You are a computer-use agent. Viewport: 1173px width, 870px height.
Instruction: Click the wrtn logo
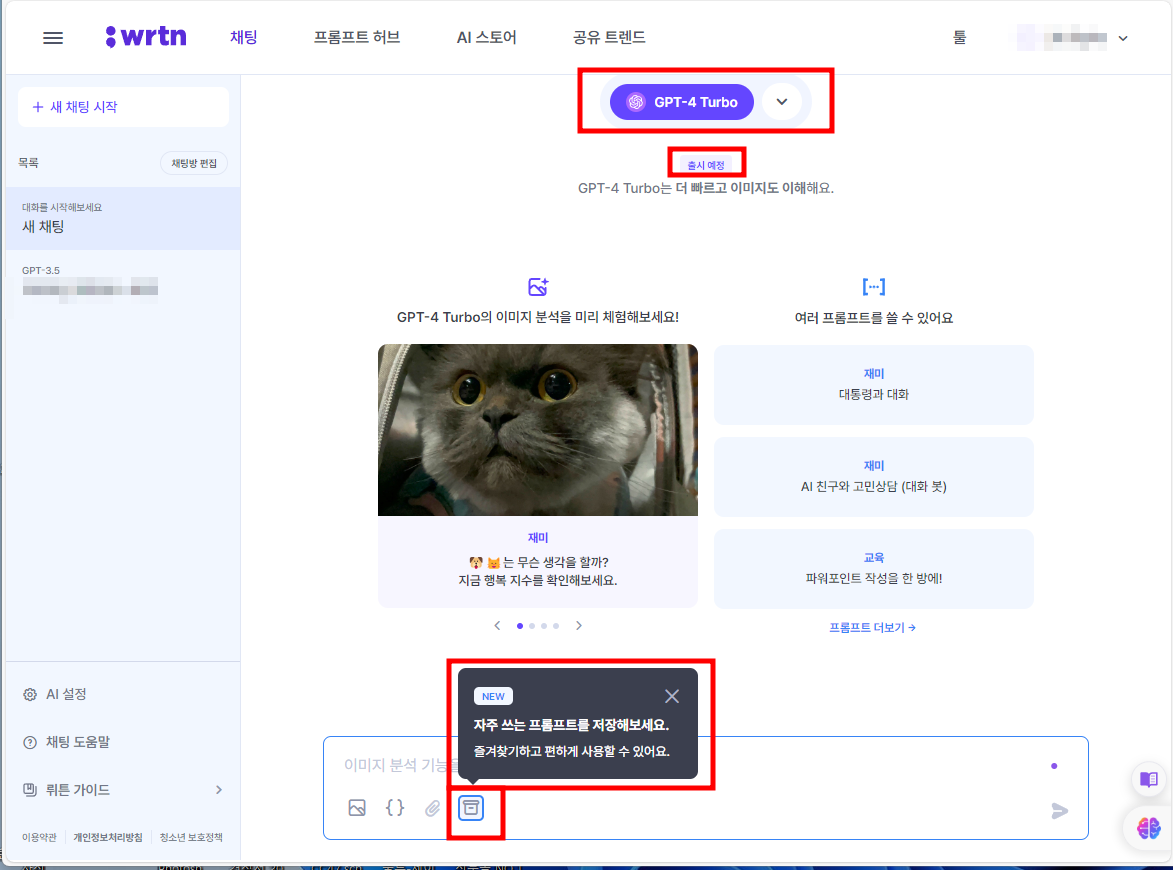146,37
